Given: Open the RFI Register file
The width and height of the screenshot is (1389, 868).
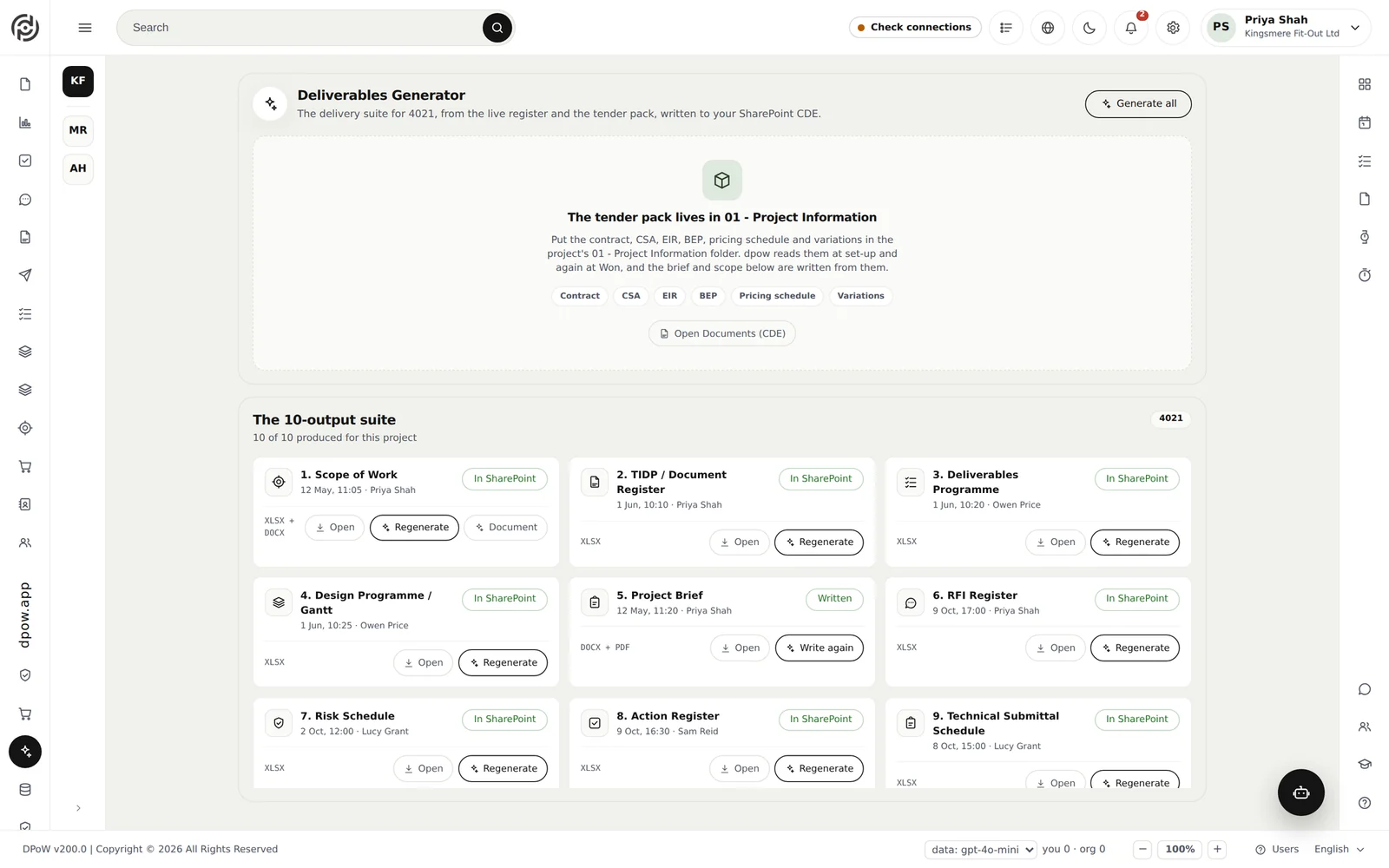Looking at the screenshot, I should coord(1055,648).
